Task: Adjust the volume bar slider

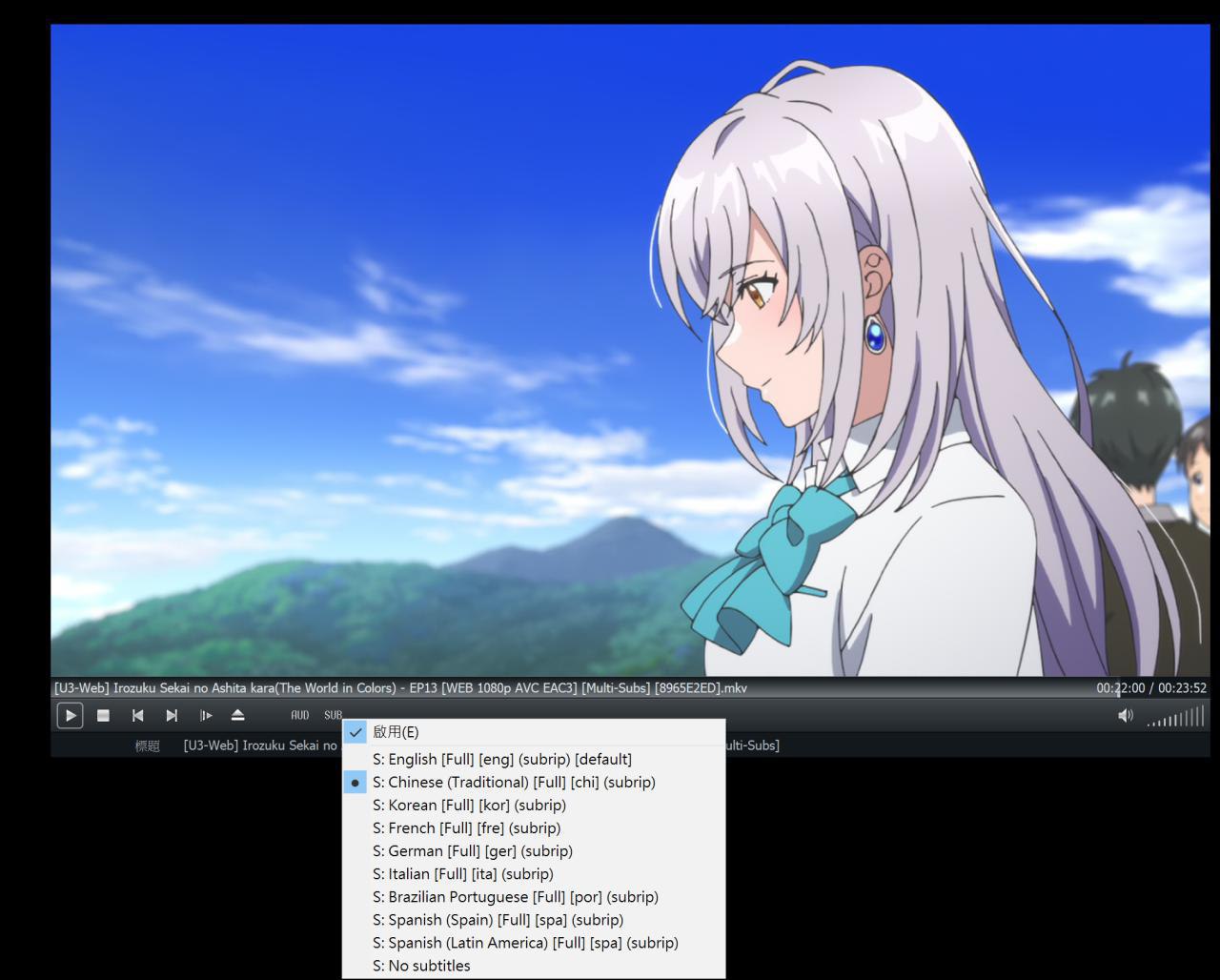Action: [x=1175, y=716]
